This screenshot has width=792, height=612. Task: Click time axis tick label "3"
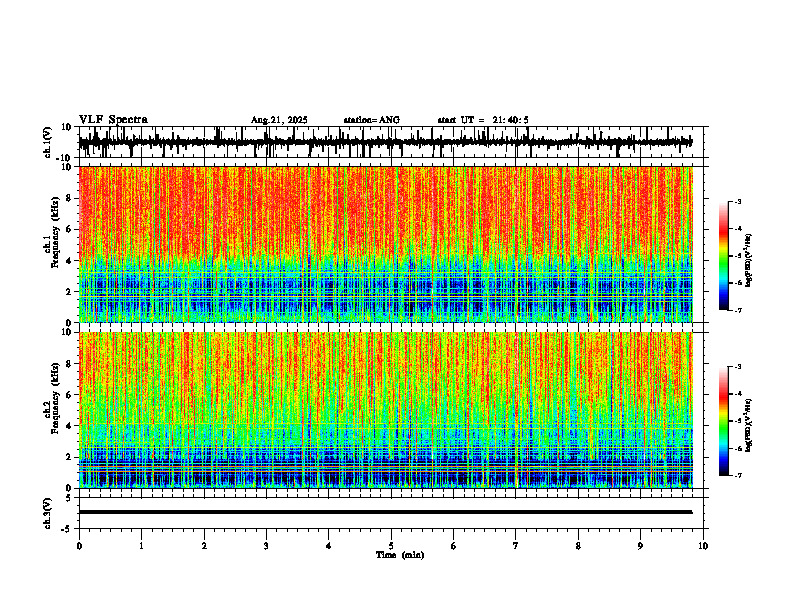(x=266, y=546)
